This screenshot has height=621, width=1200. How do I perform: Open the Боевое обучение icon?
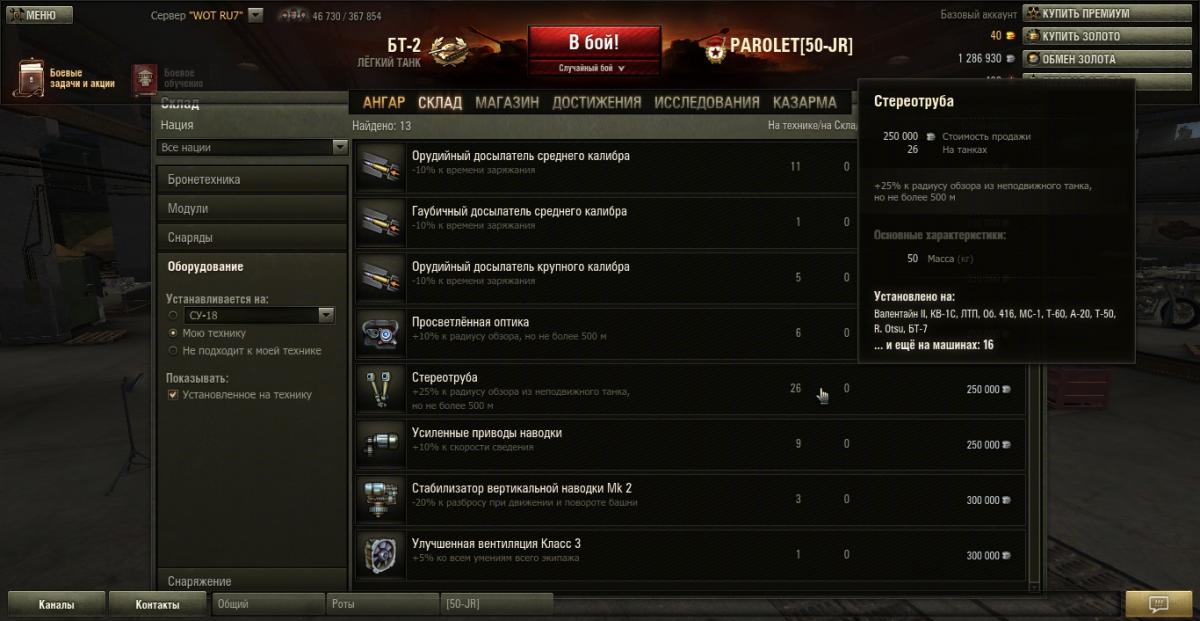point(146,79)
